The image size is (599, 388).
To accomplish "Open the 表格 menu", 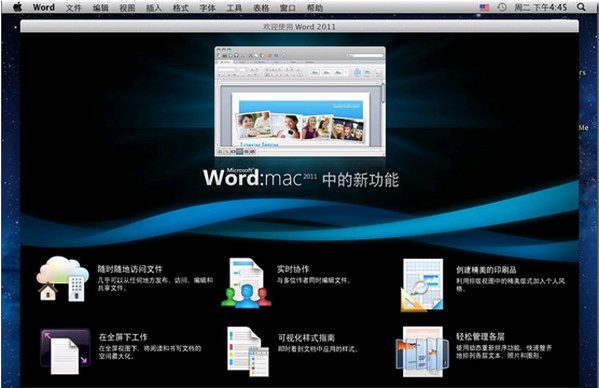I will (261, 8).
